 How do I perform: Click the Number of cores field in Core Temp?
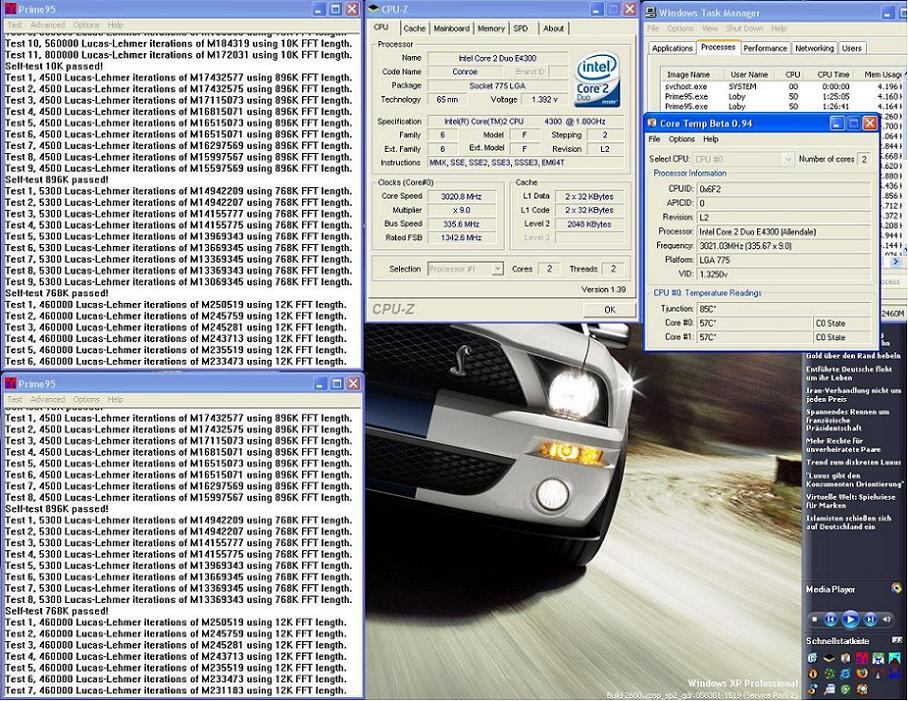(863, 159)
